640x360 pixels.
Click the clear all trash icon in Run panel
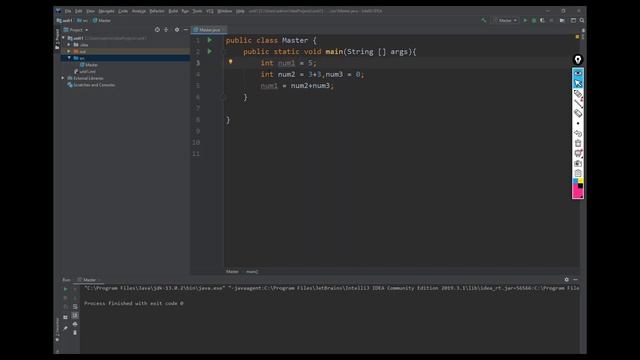(x=75, y=333)
